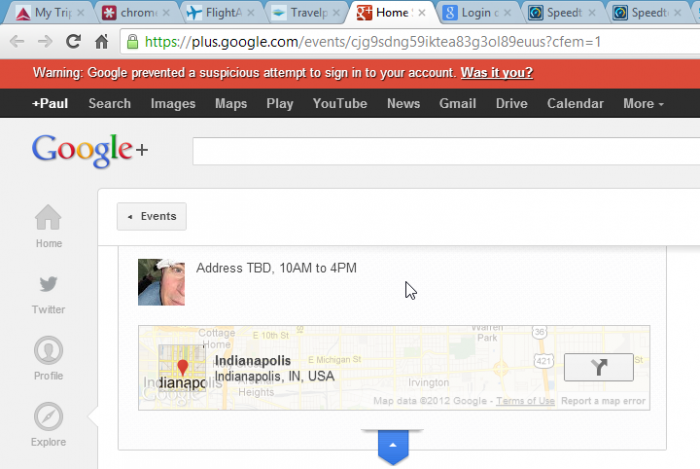Open +Paul in the Google bar

50,104
